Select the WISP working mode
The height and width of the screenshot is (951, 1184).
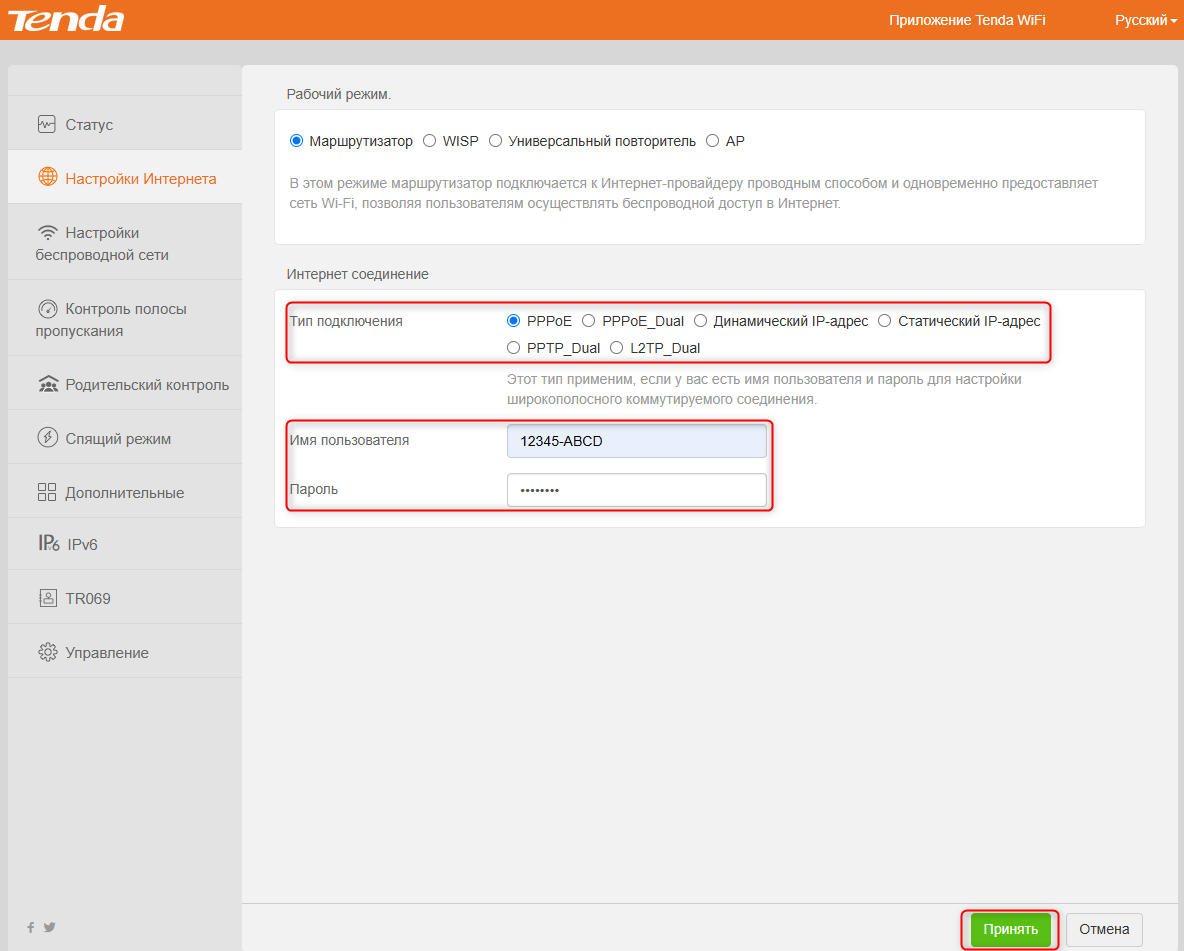coord(430,141)
